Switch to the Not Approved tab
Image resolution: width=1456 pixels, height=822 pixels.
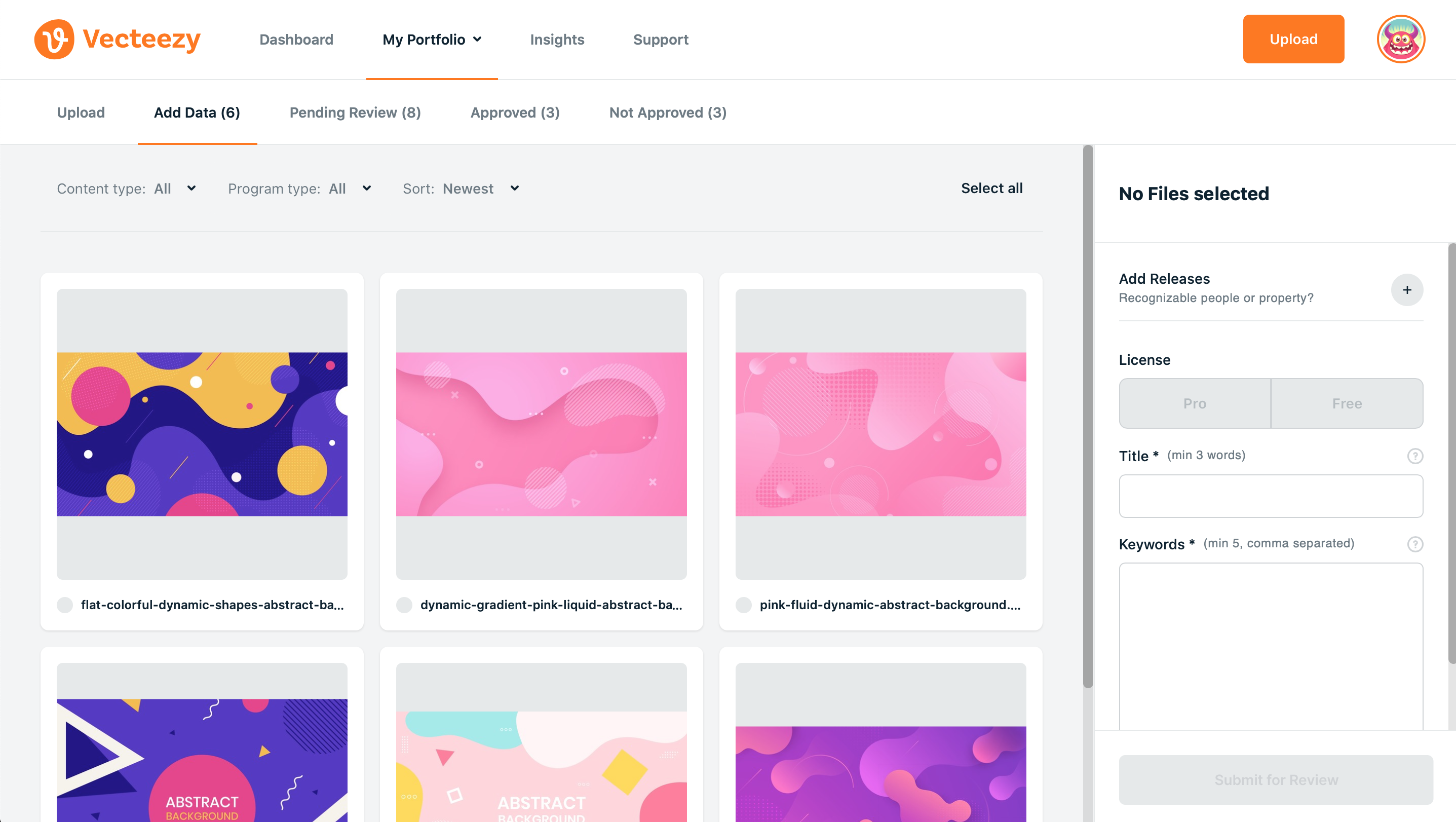(x=668, y=113)
